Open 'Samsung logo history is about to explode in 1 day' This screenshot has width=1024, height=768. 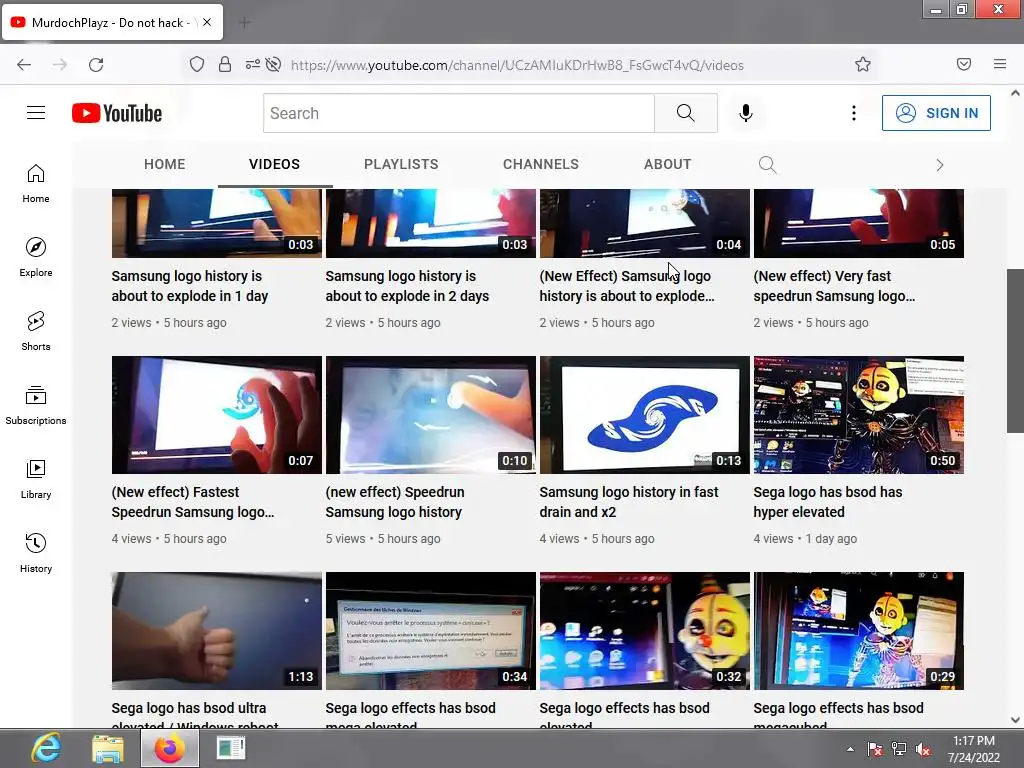190,286
